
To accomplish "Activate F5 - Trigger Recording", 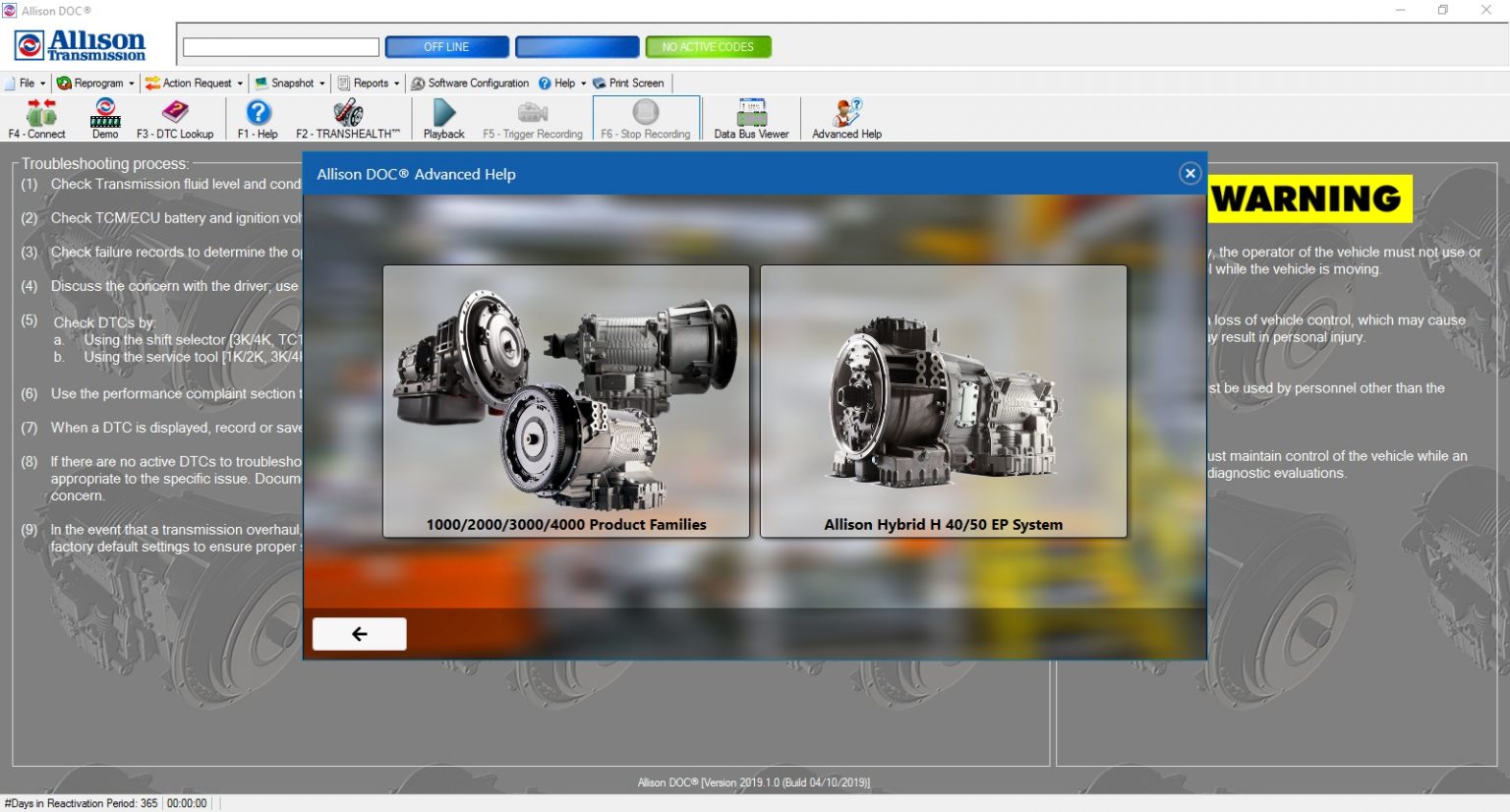I will (532, 118).
